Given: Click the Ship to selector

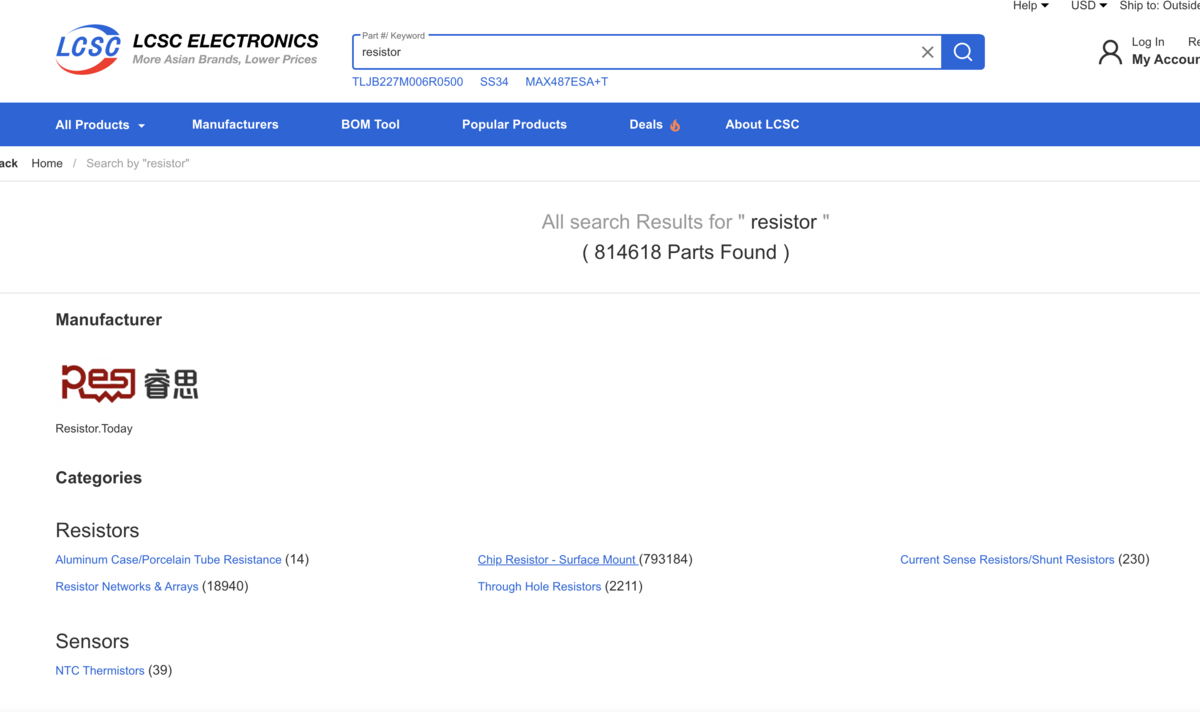Looking at the screenshot, I should 1159,6.
